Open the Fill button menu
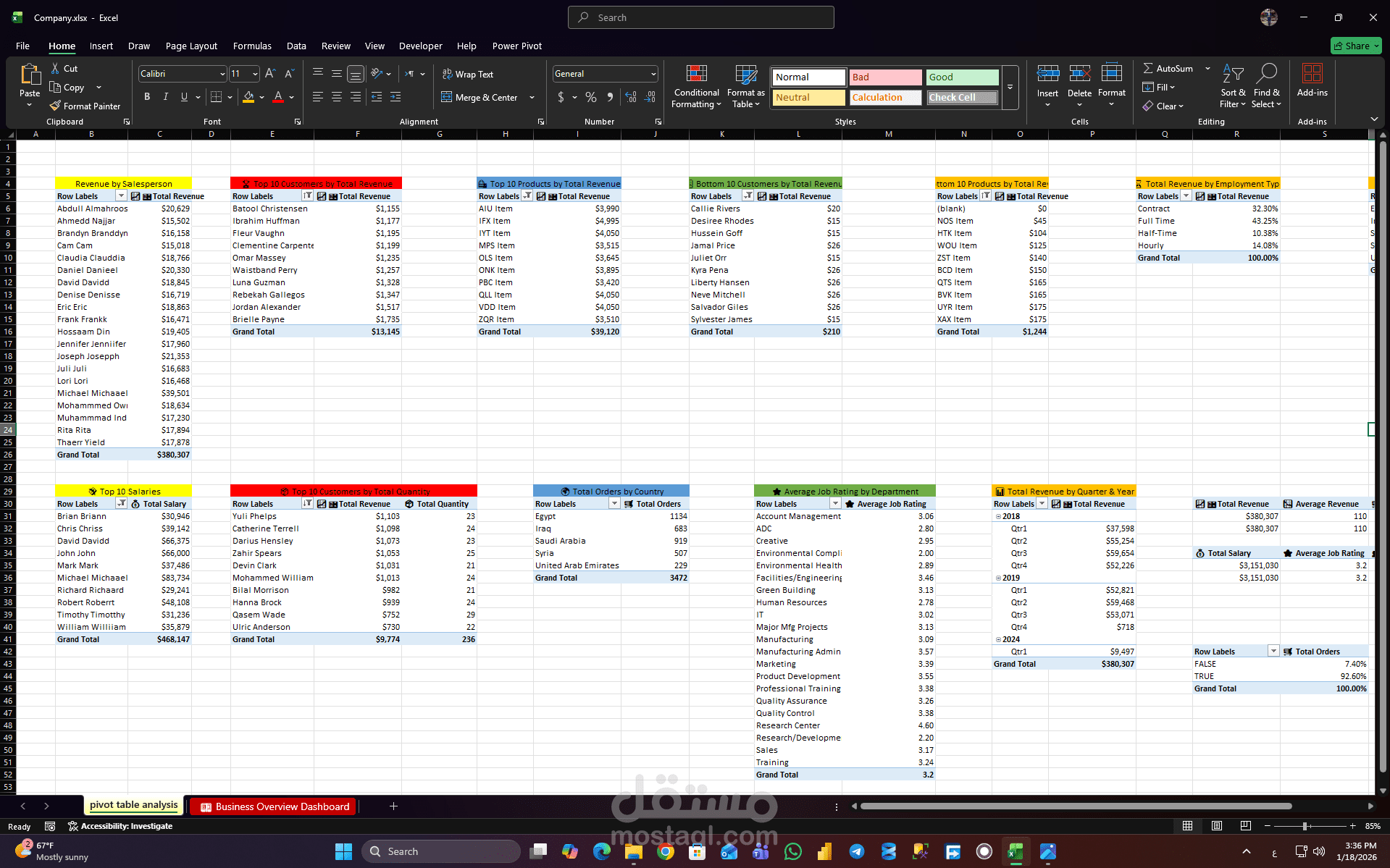The width and height of the screenshot is (1390, 868). (x=1159, y=88)
